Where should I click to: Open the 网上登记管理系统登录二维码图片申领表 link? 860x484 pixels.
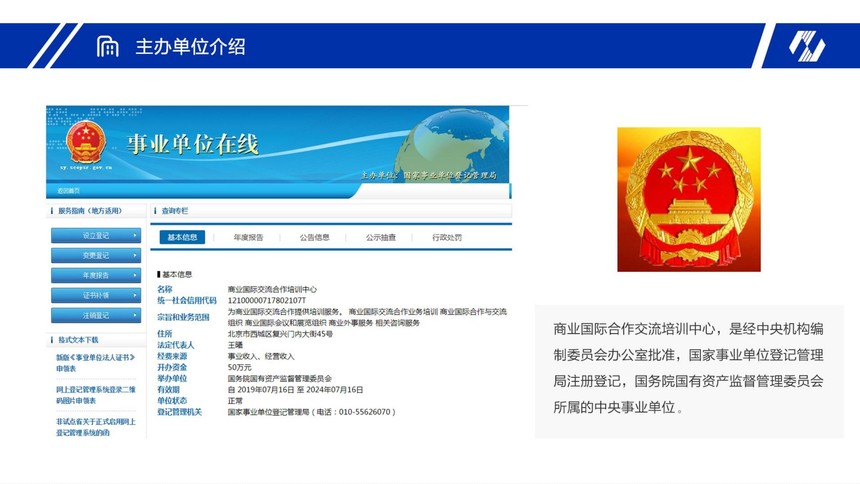(x=95, y=395)
